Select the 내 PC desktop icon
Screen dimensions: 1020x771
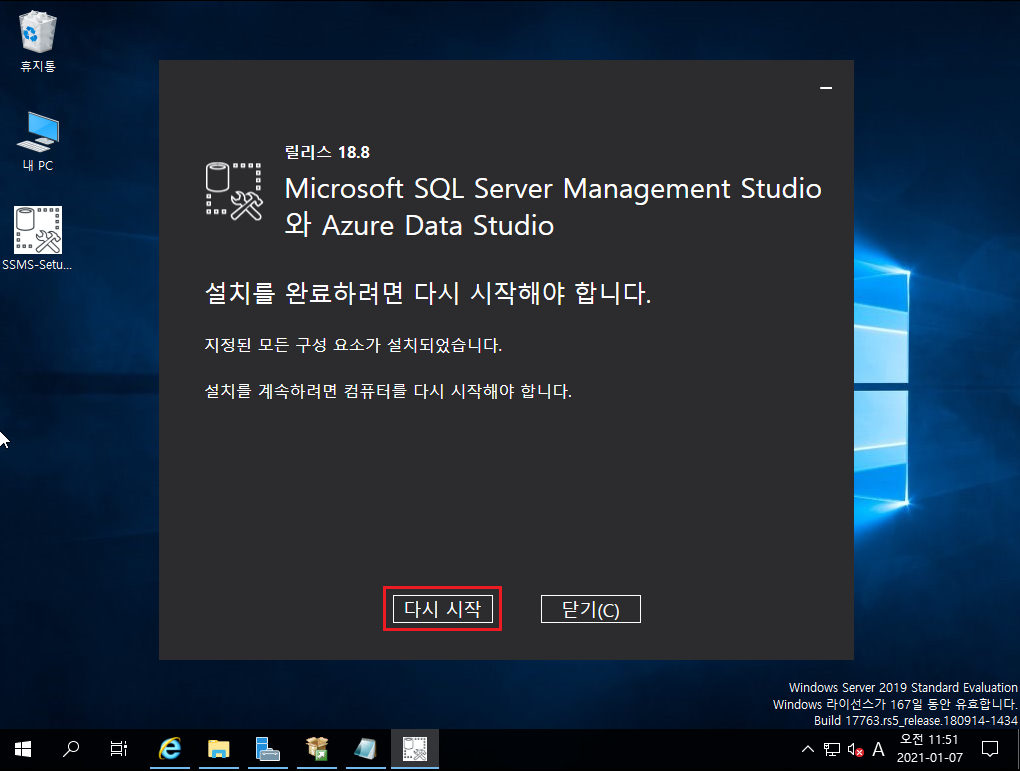click(x=38, y=141)
